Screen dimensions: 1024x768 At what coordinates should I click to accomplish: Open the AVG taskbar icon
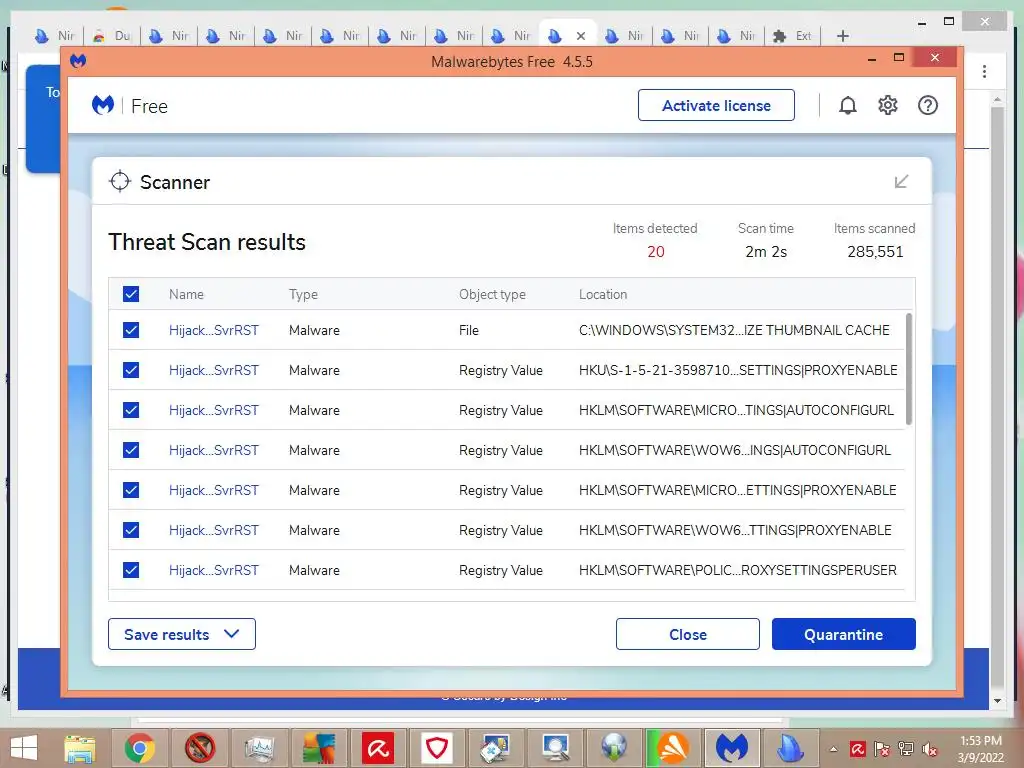click(x=318, y=748)
